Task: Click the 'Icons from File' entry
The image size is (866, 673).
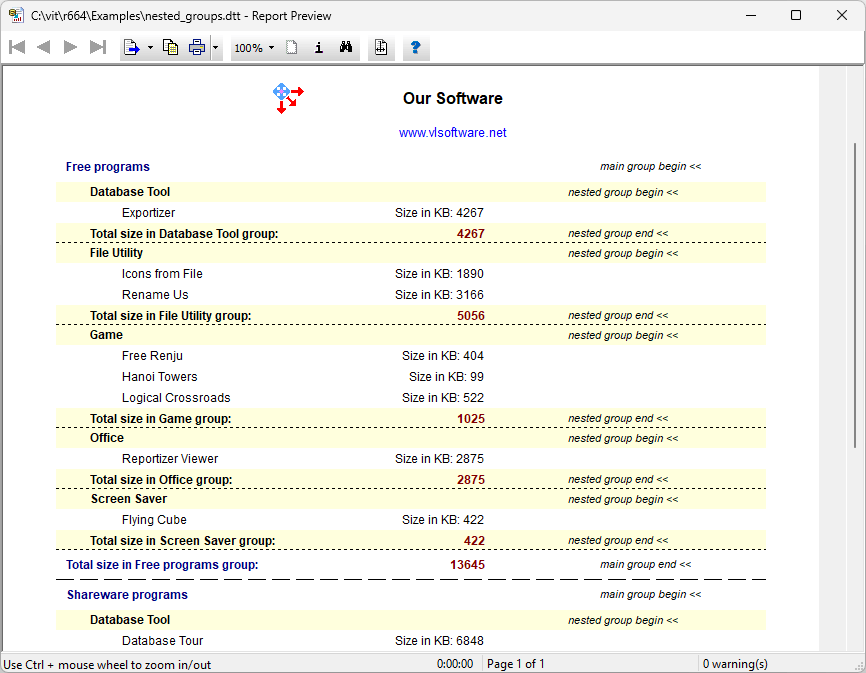Action: pos(162,274)
